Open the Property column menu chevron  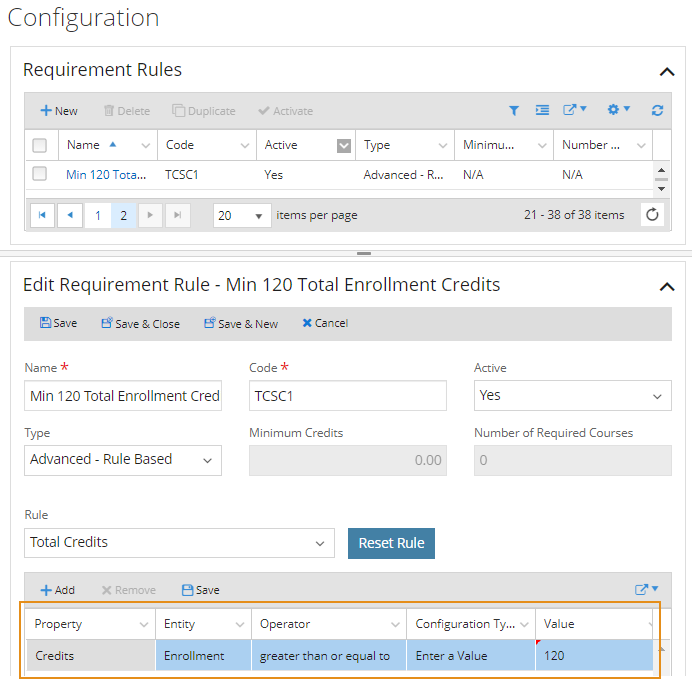coord(143,625)
